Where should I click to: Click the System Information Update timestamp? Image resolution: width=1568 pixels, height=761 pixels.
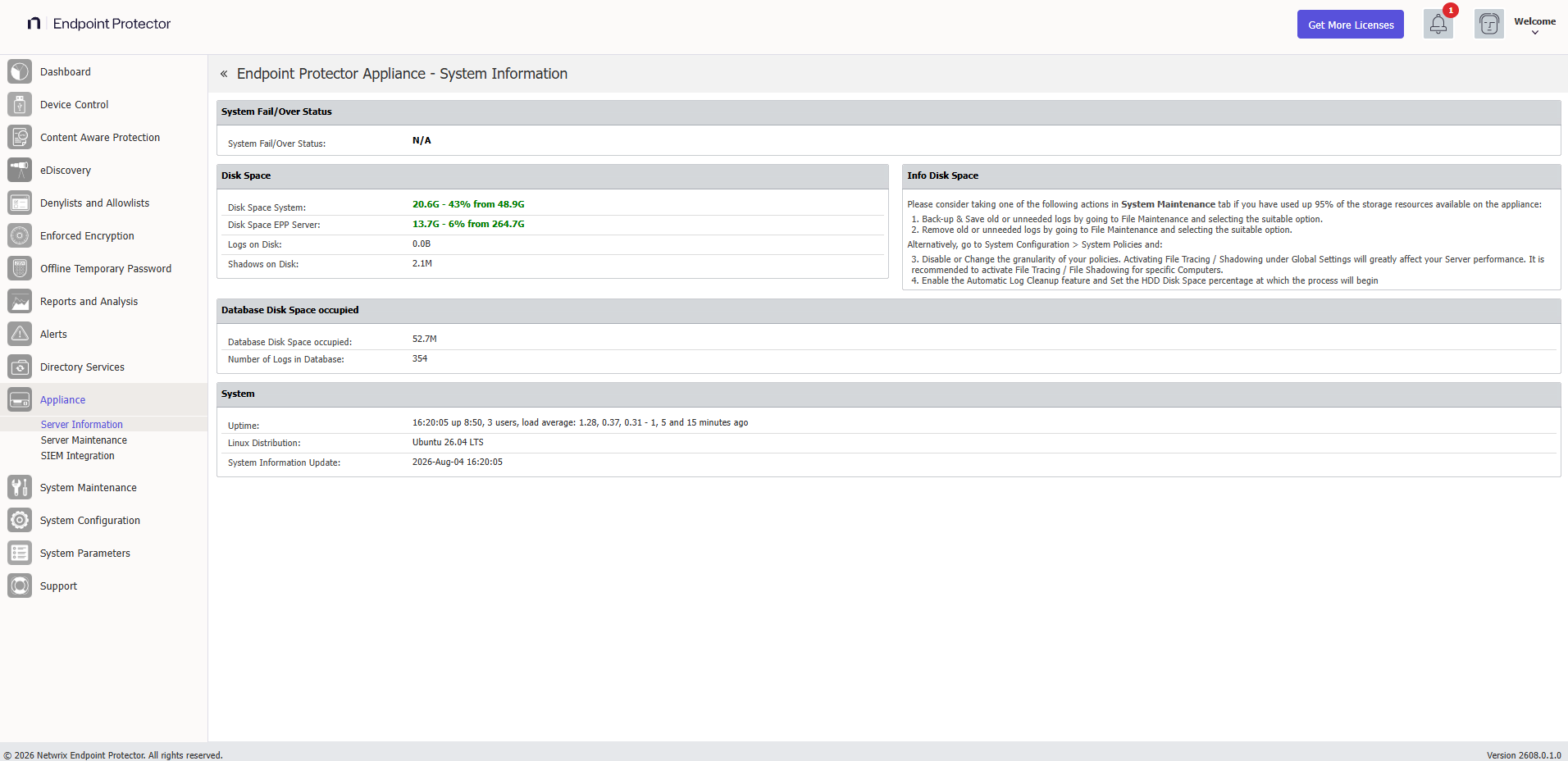click(x=458, y=462)
